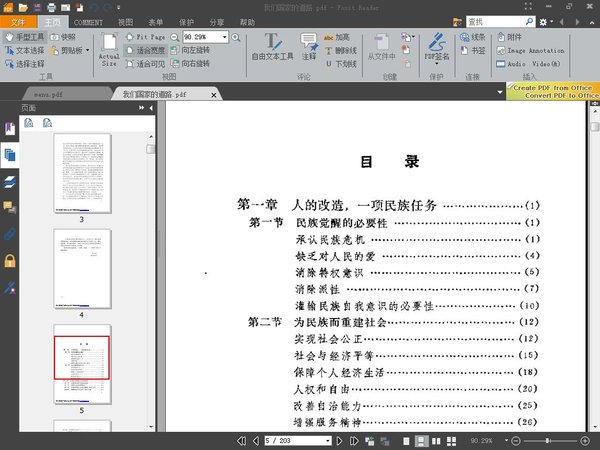Expand the 剪贴板 clipboard dropdown

point(87,49)
